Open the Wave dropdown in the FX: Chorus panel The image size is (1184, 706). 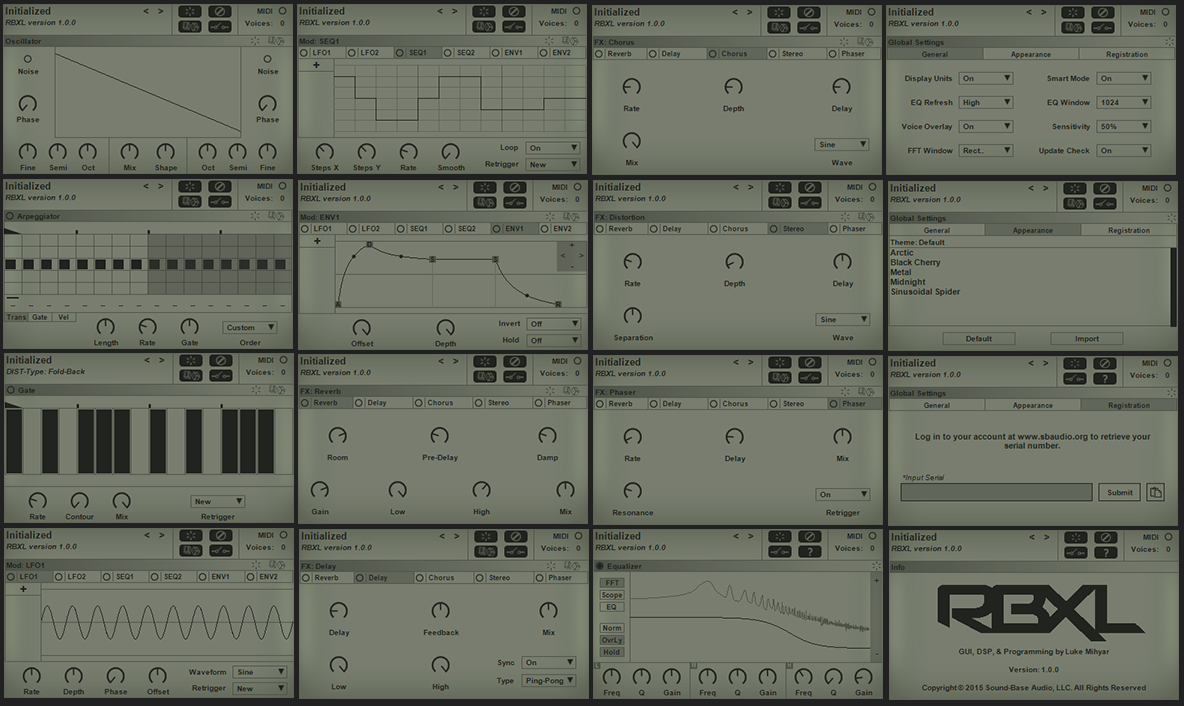(x=842, y=145)
